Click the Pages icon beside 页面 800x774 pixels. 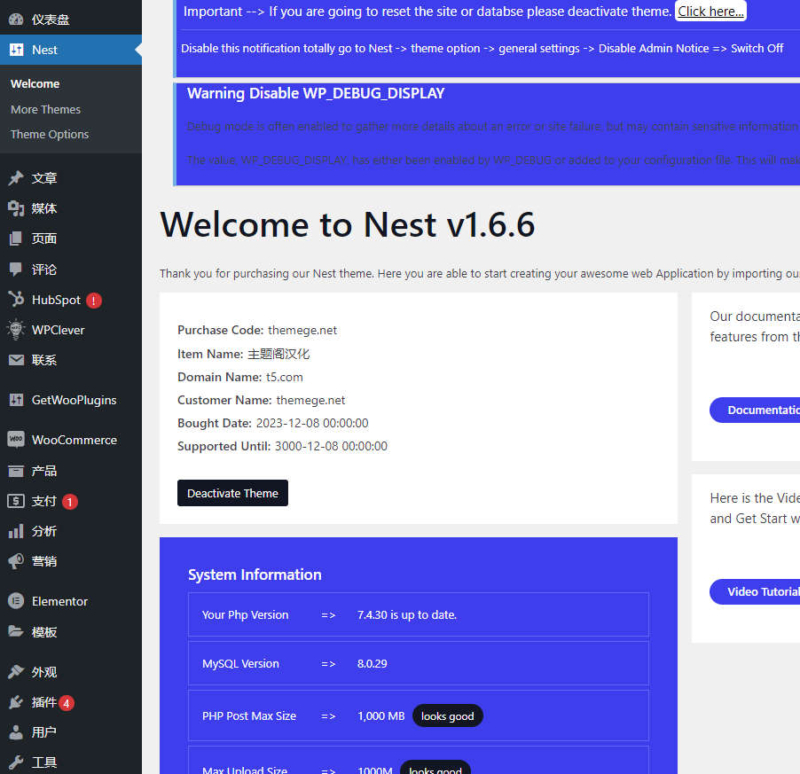coord(16,238)
